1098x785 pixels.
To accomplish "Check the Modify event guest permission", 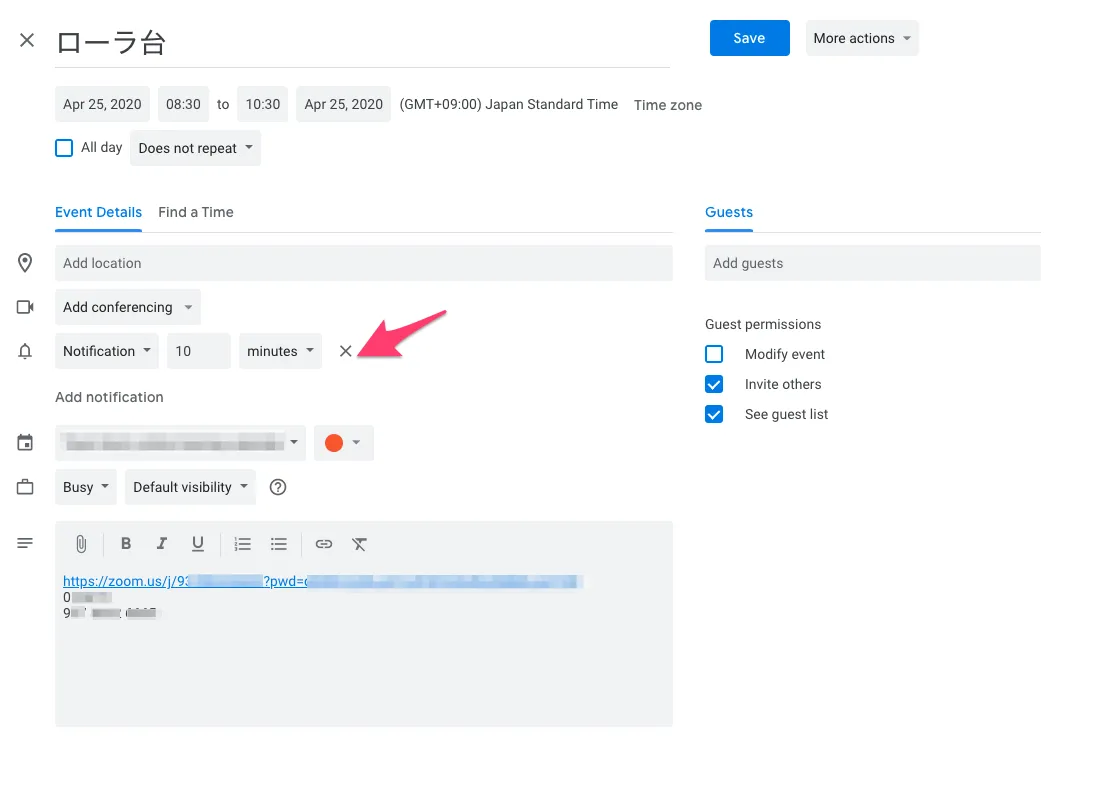I will pyautogui.click(x=714, y=354).
